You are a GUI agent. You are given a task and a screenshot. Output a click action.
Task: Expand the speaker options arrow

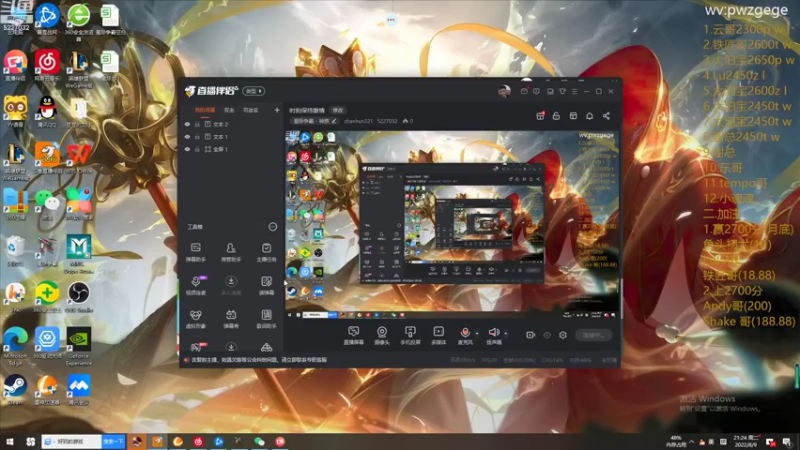tap(506, 333)
